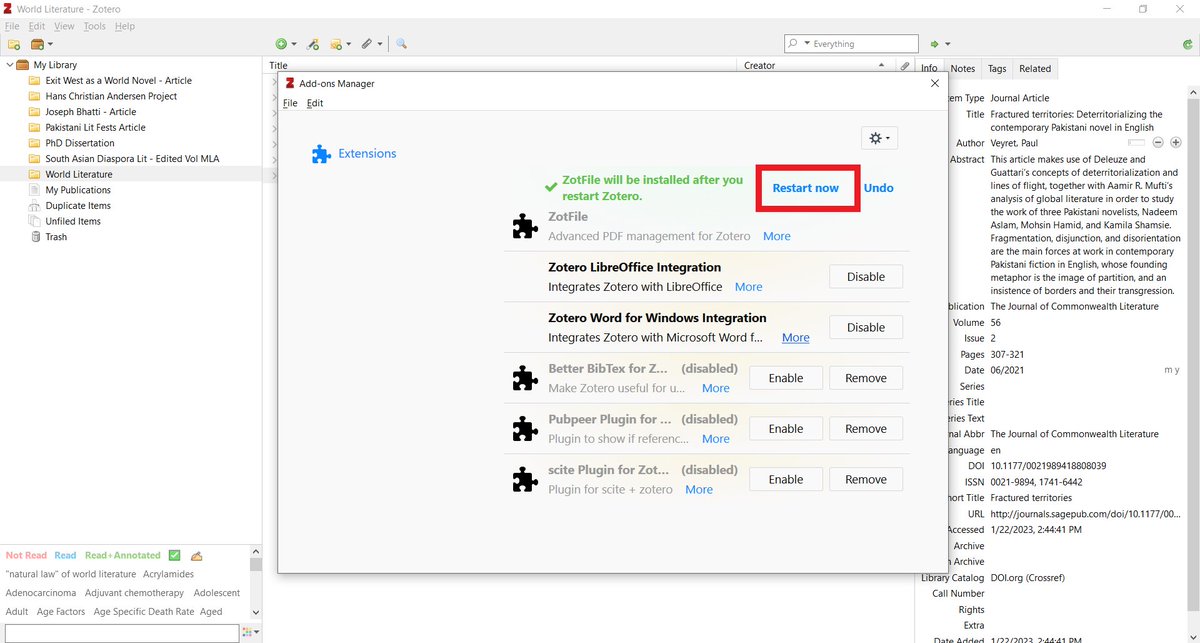Click the crayon icon in the tag selector
1200x643 pixels.
tap(196, 555)
